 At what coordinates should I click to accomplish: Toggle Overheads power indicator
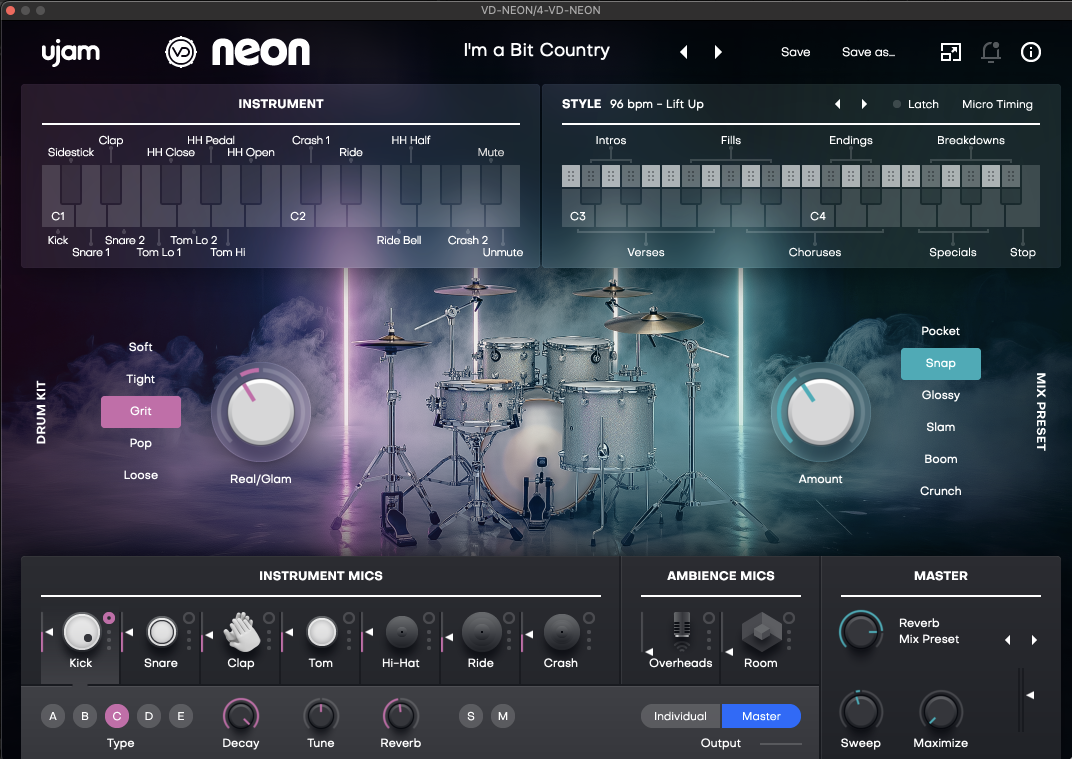[x=709, y=617]
